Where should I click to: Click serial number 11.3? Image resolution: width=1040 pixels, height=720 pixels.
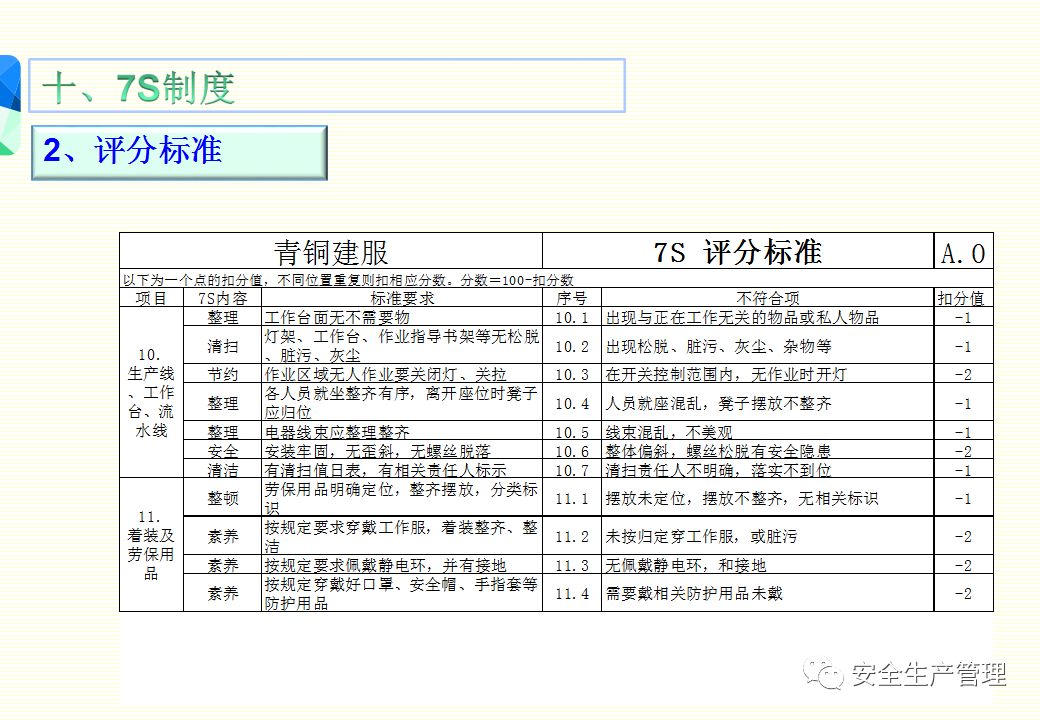tap(572, 566)
